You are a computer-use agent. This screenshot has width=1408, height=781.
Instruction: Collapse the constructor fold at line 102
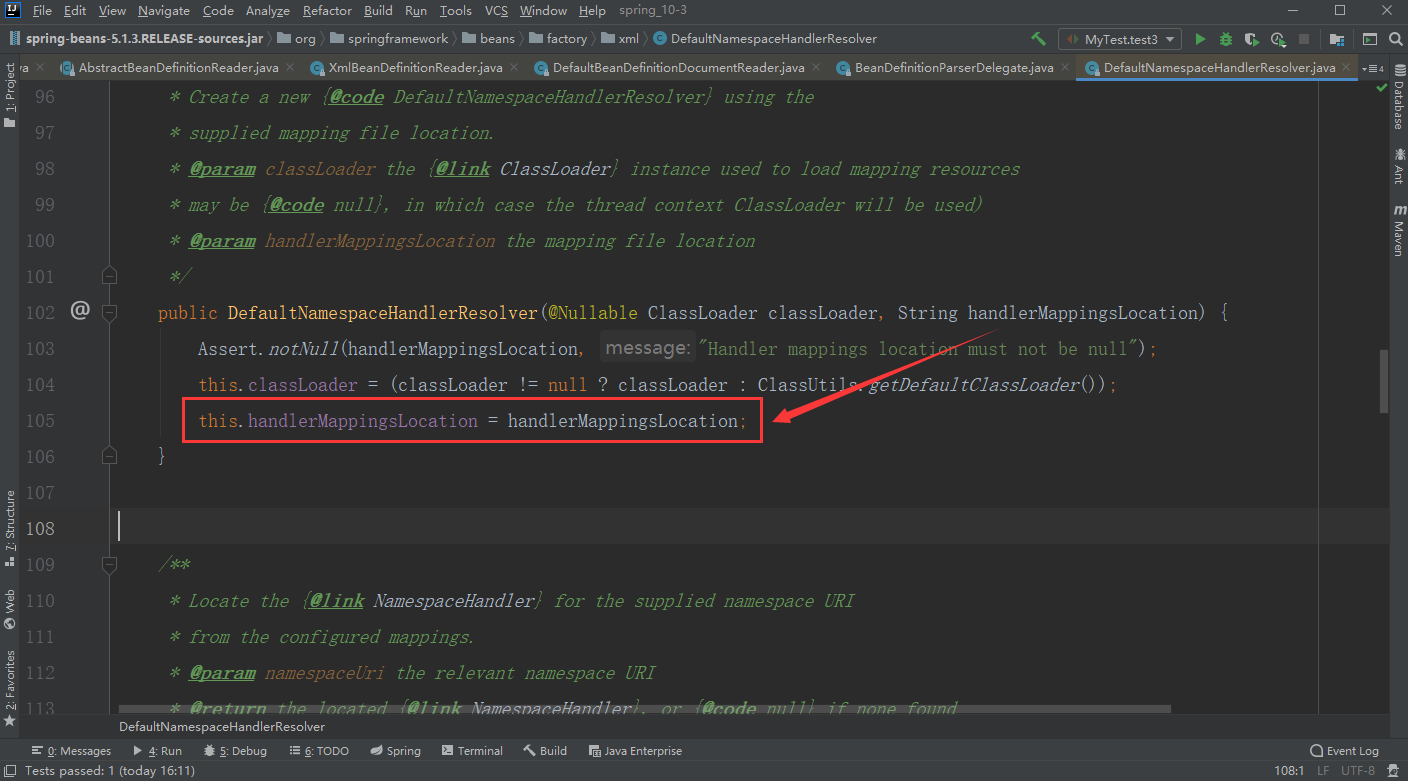tap(110, 312)
